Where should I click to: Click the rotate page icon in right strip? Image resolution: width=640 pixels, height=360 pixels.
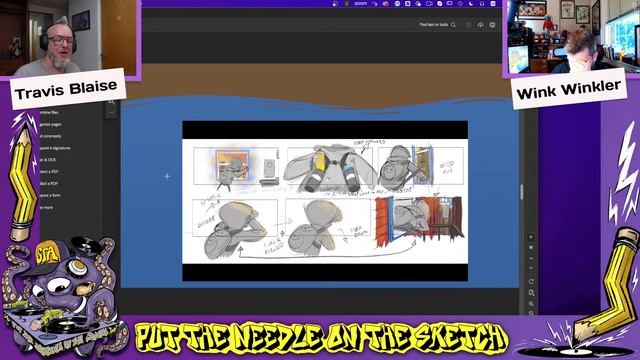[531, 282]
